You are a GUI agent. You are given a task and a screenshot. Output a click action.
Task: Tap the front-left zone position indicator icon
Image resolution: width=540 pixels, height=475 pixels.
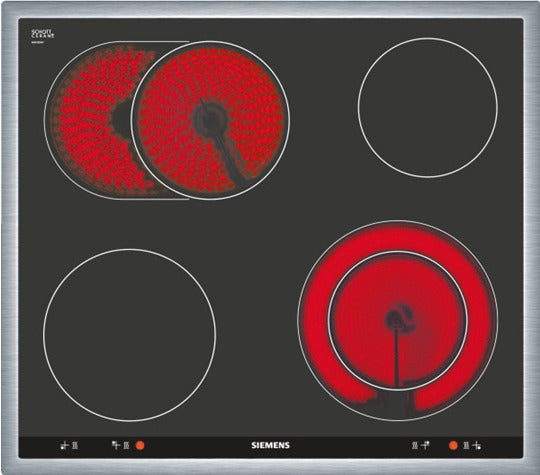click(x=64, y=445)
